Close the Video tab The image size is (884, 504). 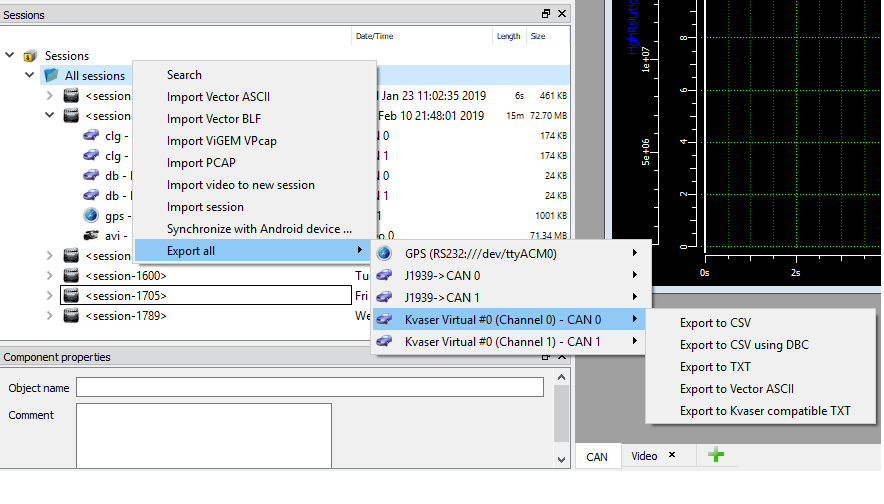pyautogui.click(x=672, y=454)
